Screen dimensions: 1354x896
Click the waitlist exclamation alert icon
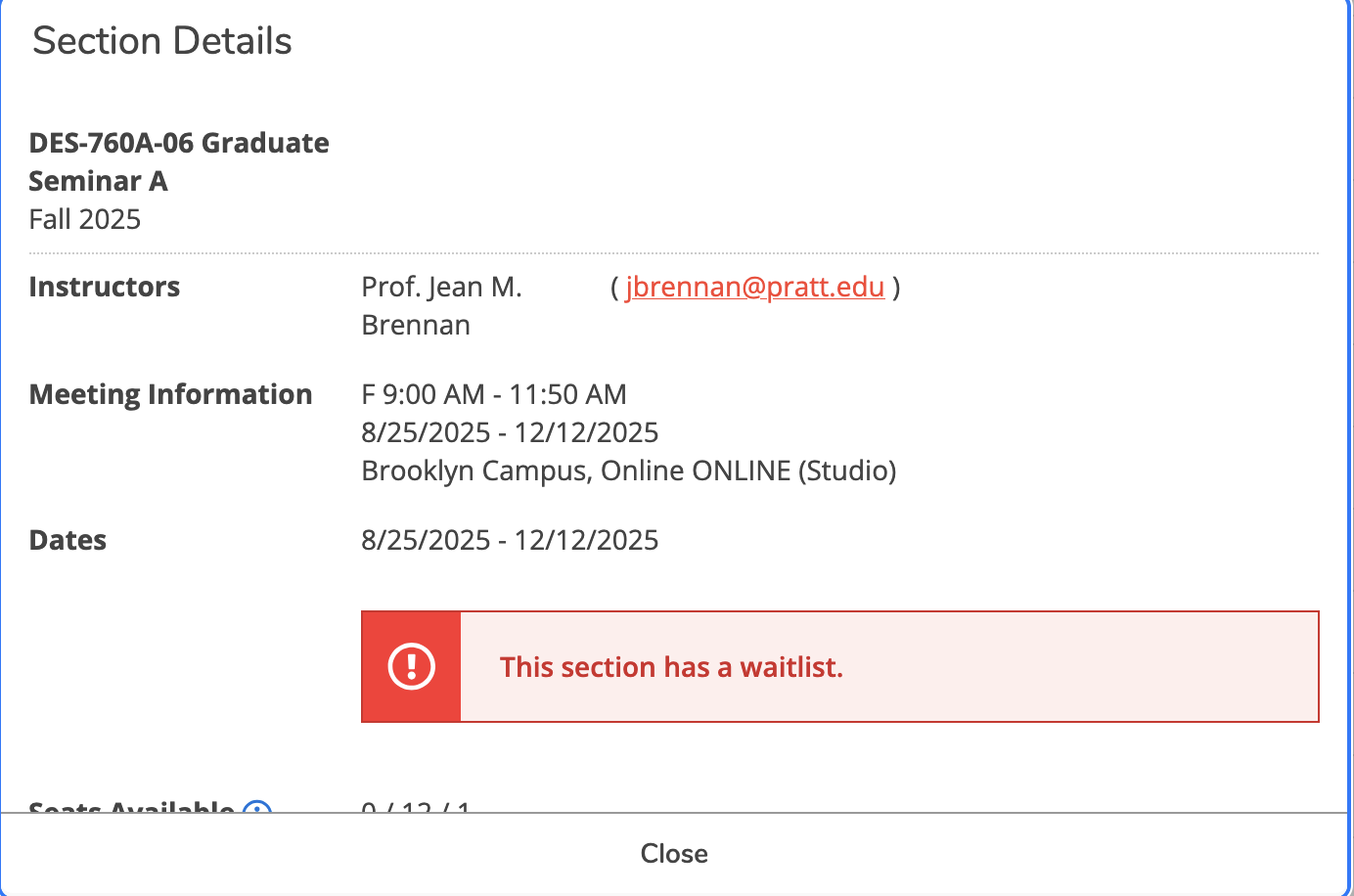(x=411, y=667)
